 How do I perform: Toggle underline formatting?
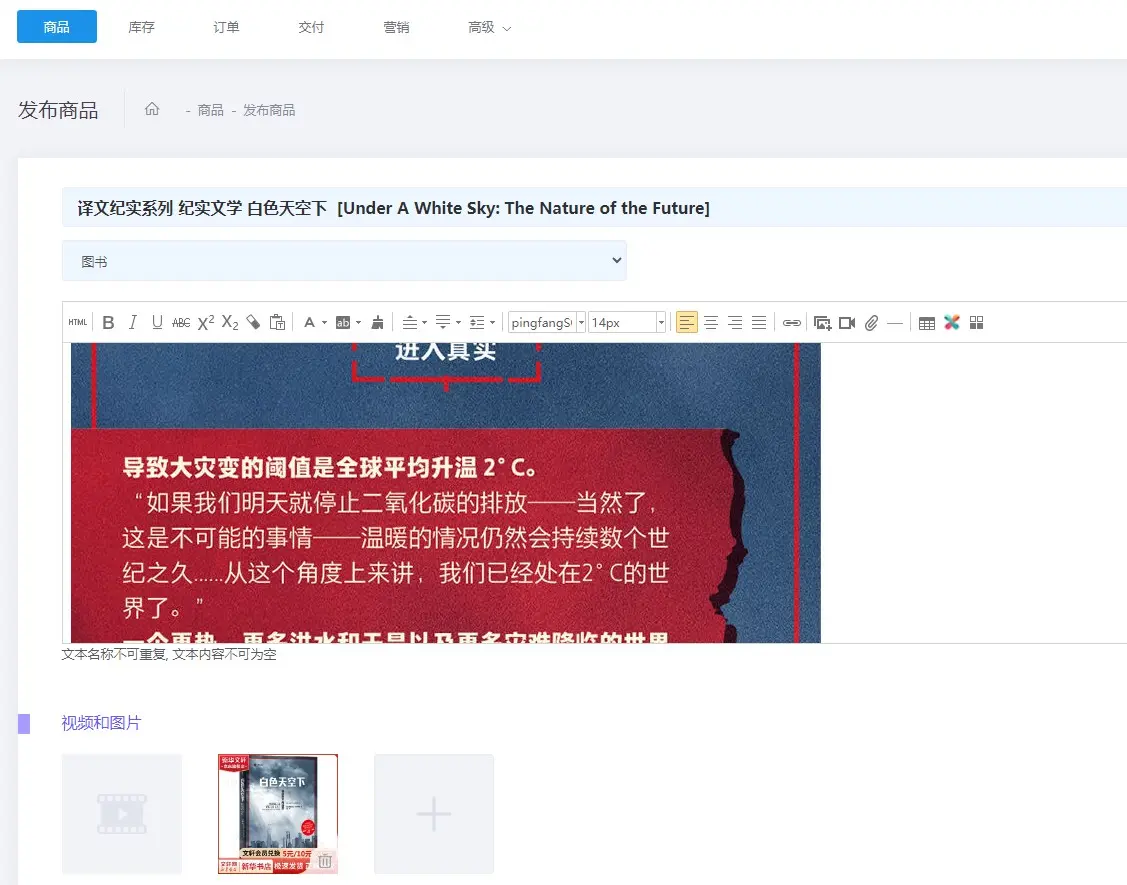[x=157, y=322]
